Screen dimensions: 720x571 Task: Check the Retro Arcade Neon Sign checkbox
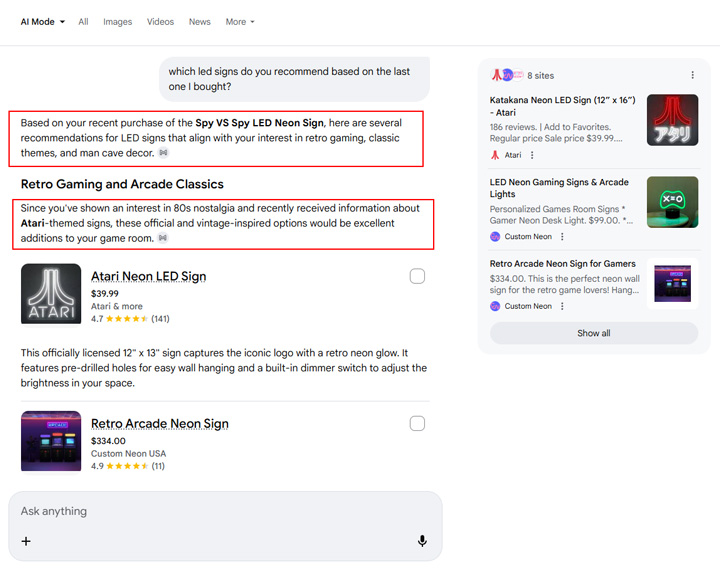[x=417, y=424]
